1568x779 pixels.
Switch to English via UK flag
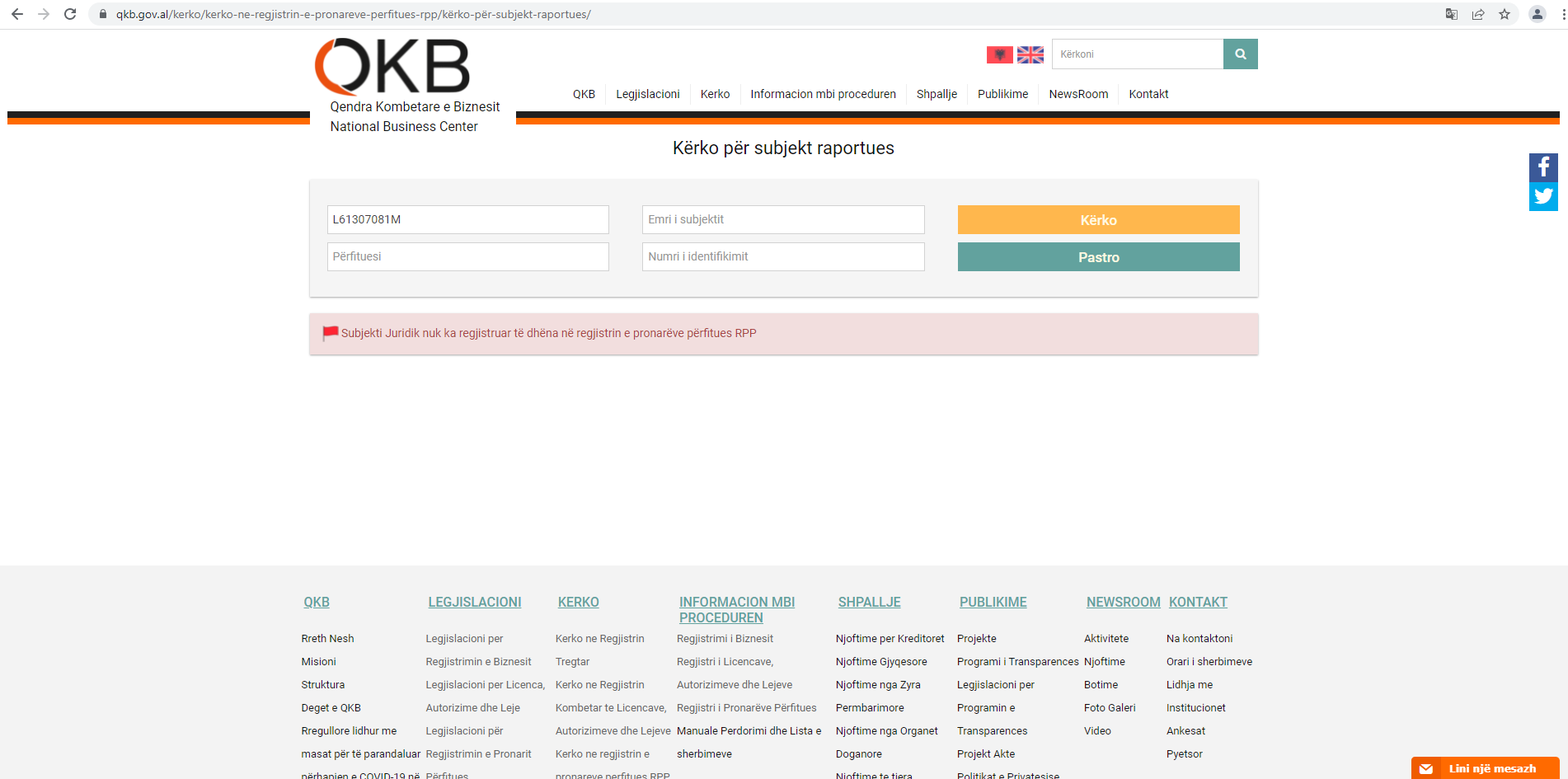(1030, 54)
